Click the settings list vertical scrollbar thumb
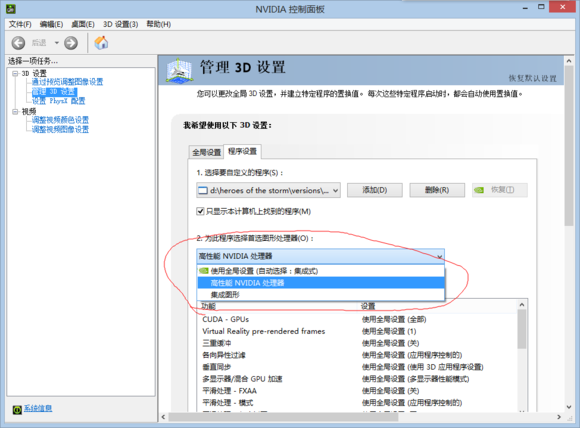This screenshot has width=580, height=428. coord(522,330)
